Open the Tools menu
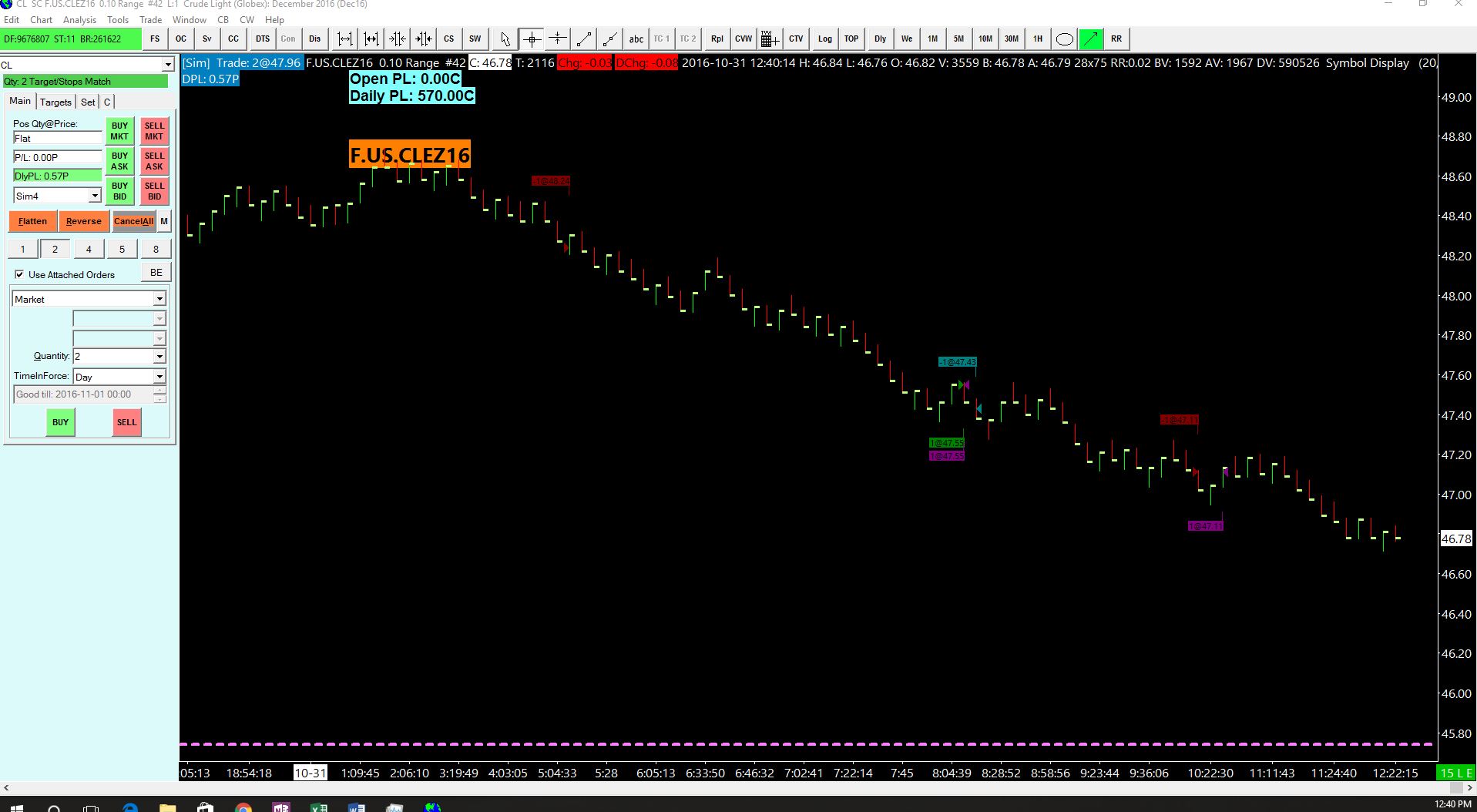The height and width of the screenshot is (812, 1477). 118,20
